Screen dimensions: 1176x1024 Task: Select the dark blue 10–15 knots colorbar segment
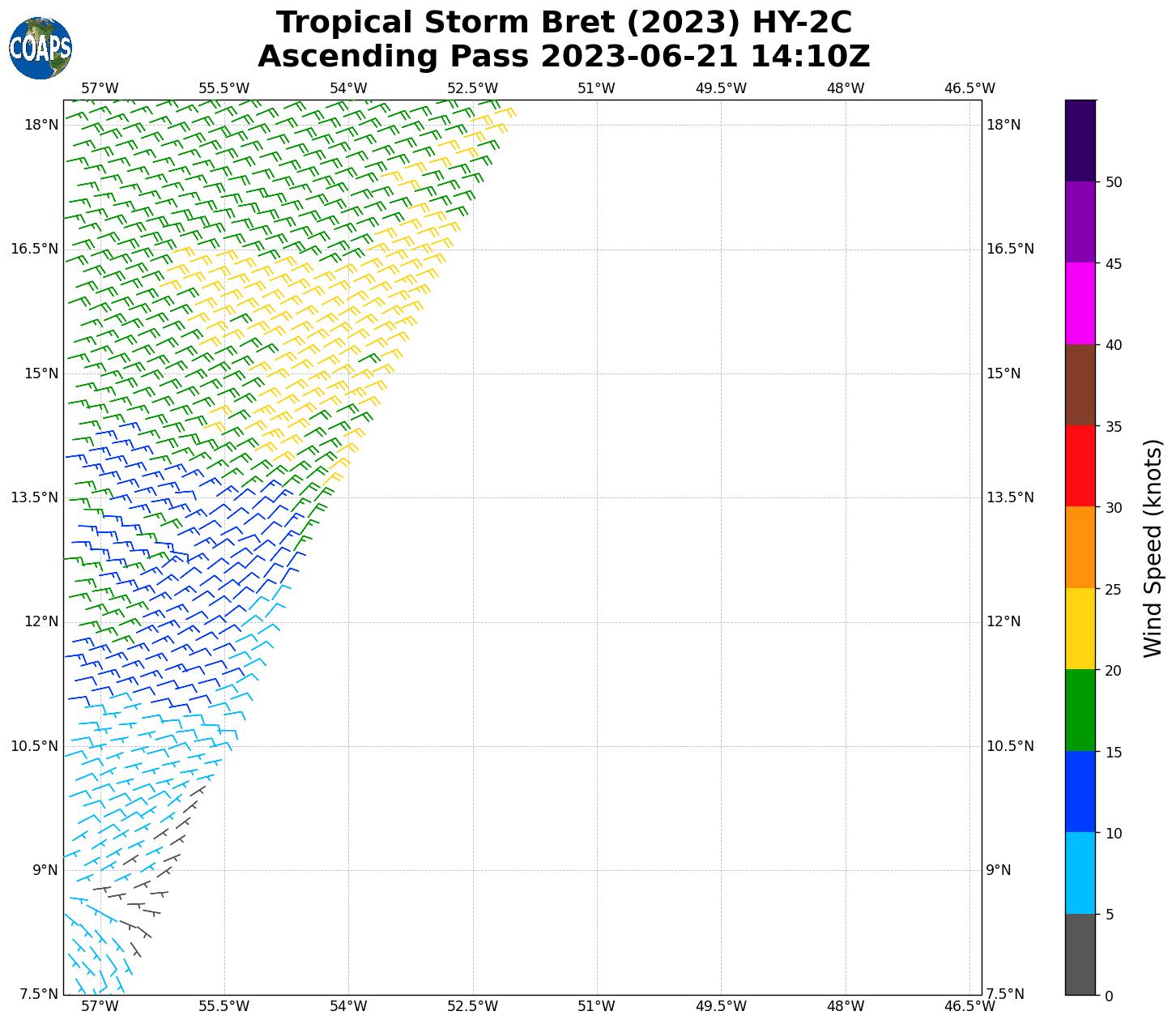pos(1080,791)
